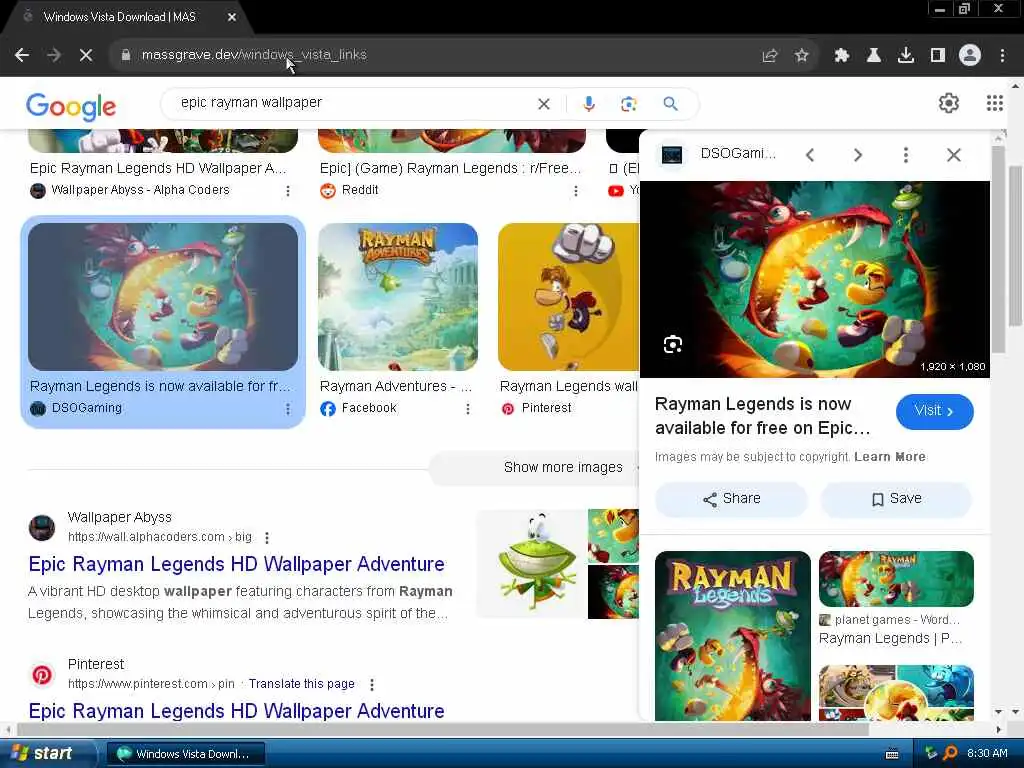Click the Google logo
This screenshot has width=1024, height=768.
(x=71, y=106)
